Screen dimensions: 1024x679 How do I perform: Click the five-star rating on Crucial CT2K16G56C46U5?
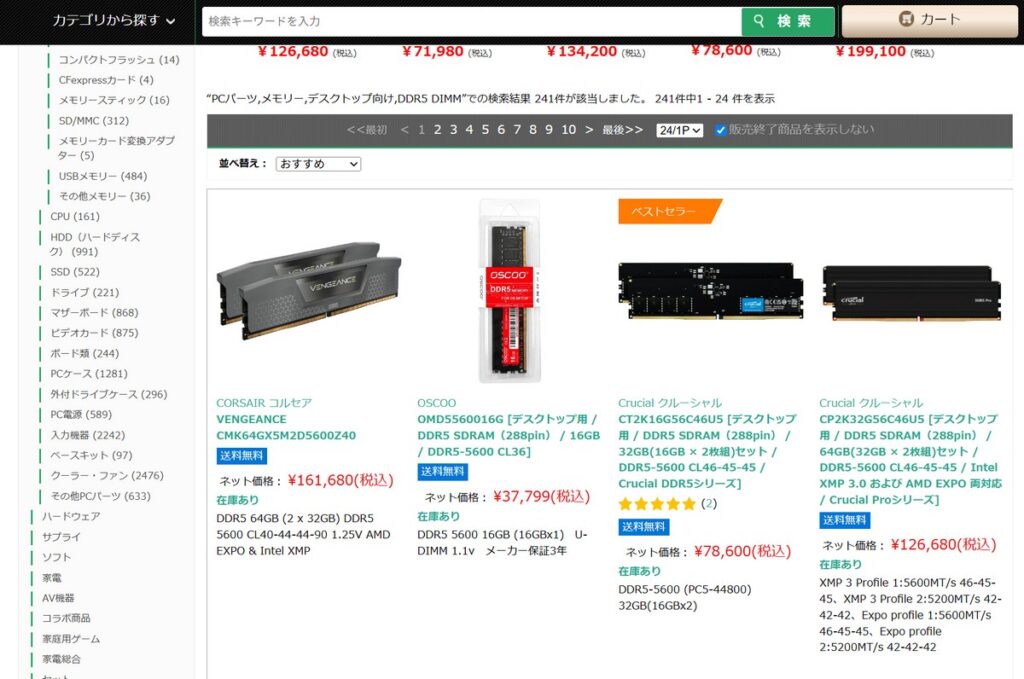pyautogui.click(x=657, y=504)
